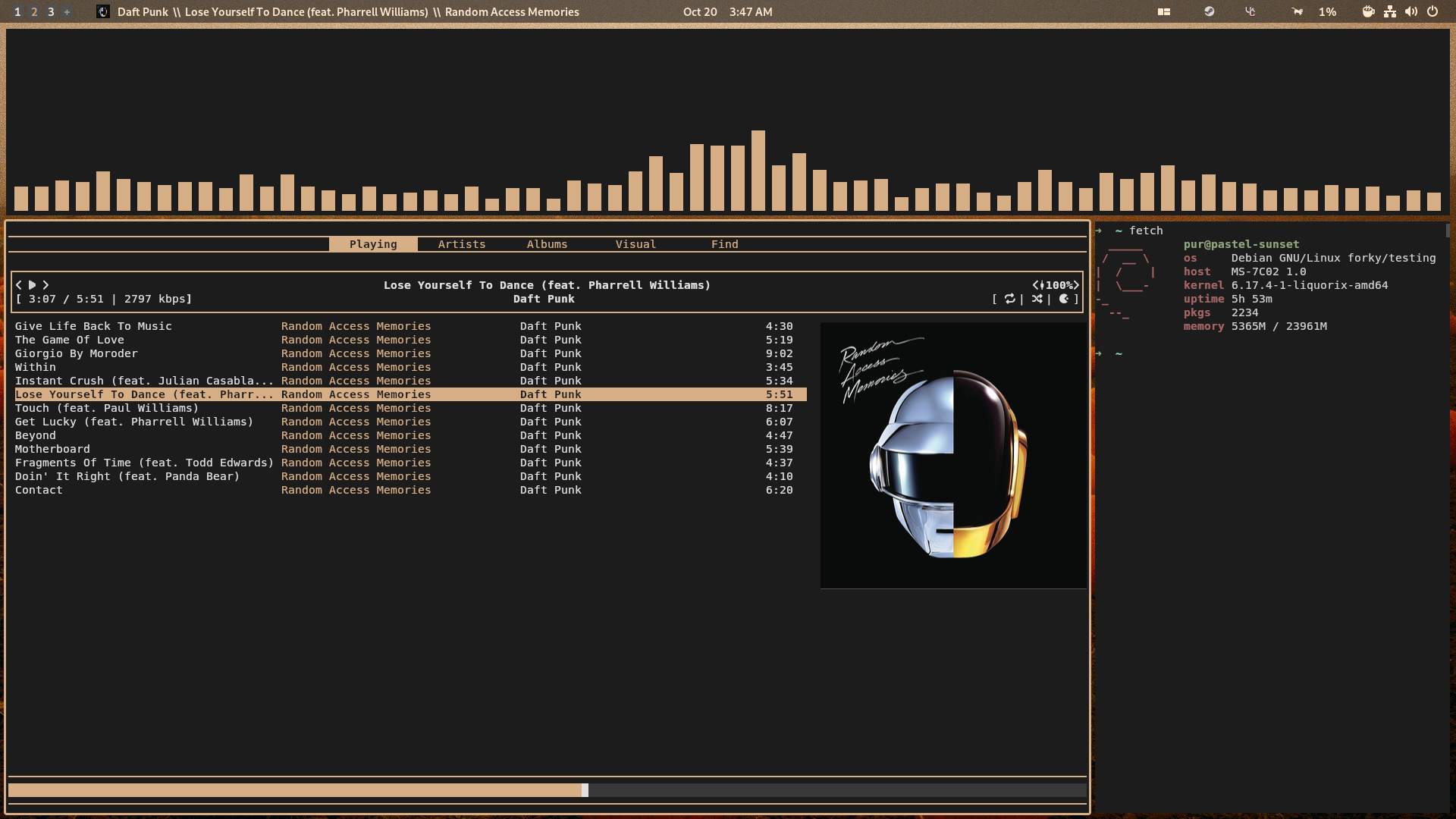1456x819 pixels.
Task: Toggle the repeat mode icon
Action: click(x=1009, y=299)
